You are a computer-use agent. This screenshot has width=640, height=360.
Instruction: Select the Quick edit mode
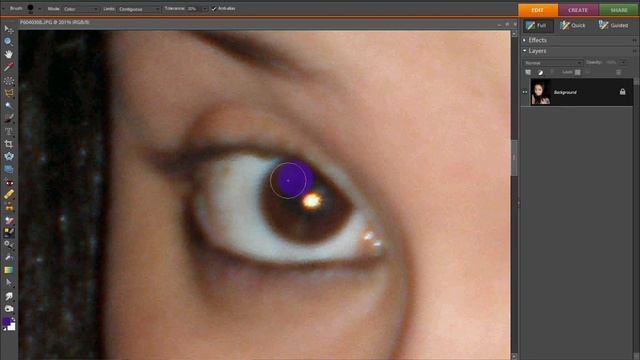(573, 25)
